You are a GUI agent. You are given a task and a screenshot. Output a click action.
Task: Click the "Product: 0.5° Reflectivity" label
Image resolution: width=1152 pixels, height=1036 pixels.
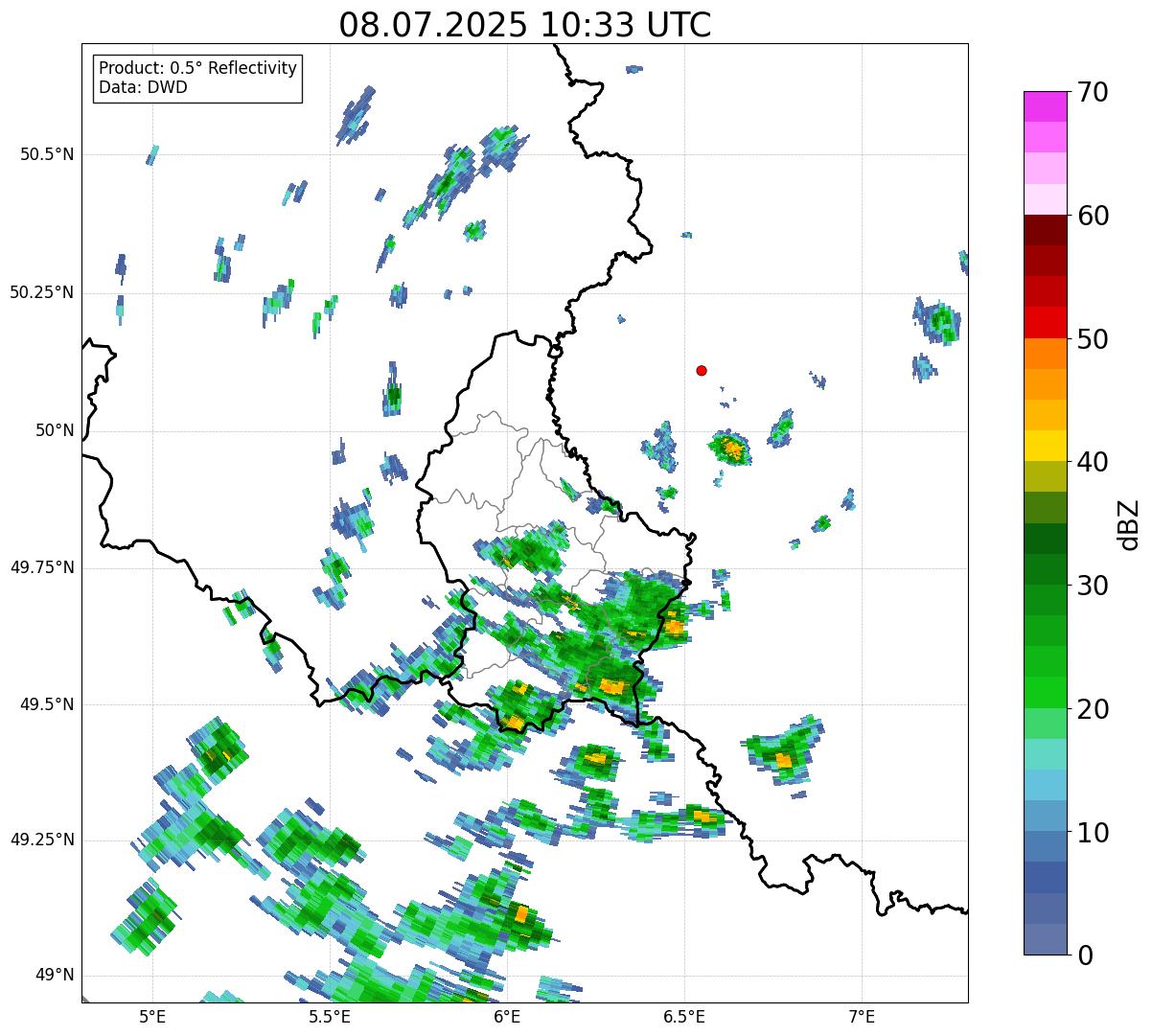click(x=197, y=69)
